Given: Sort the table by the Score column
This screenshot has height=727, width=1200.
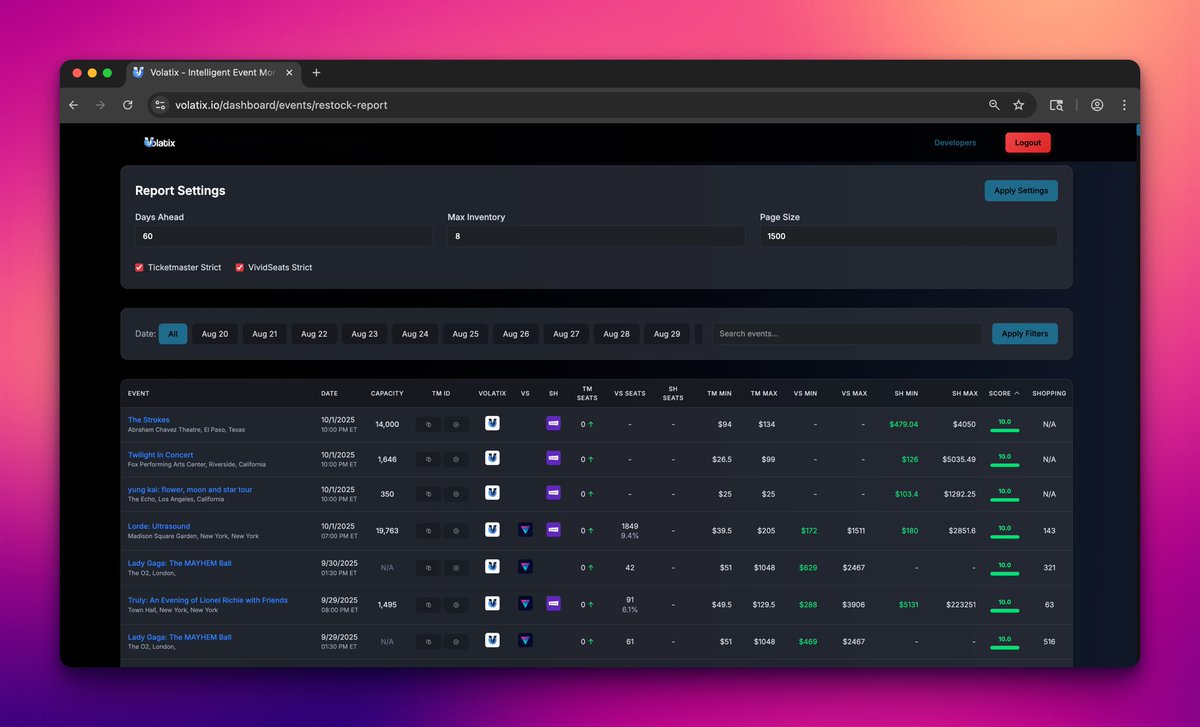Looking at the screenshot, I should point(1004,393).
